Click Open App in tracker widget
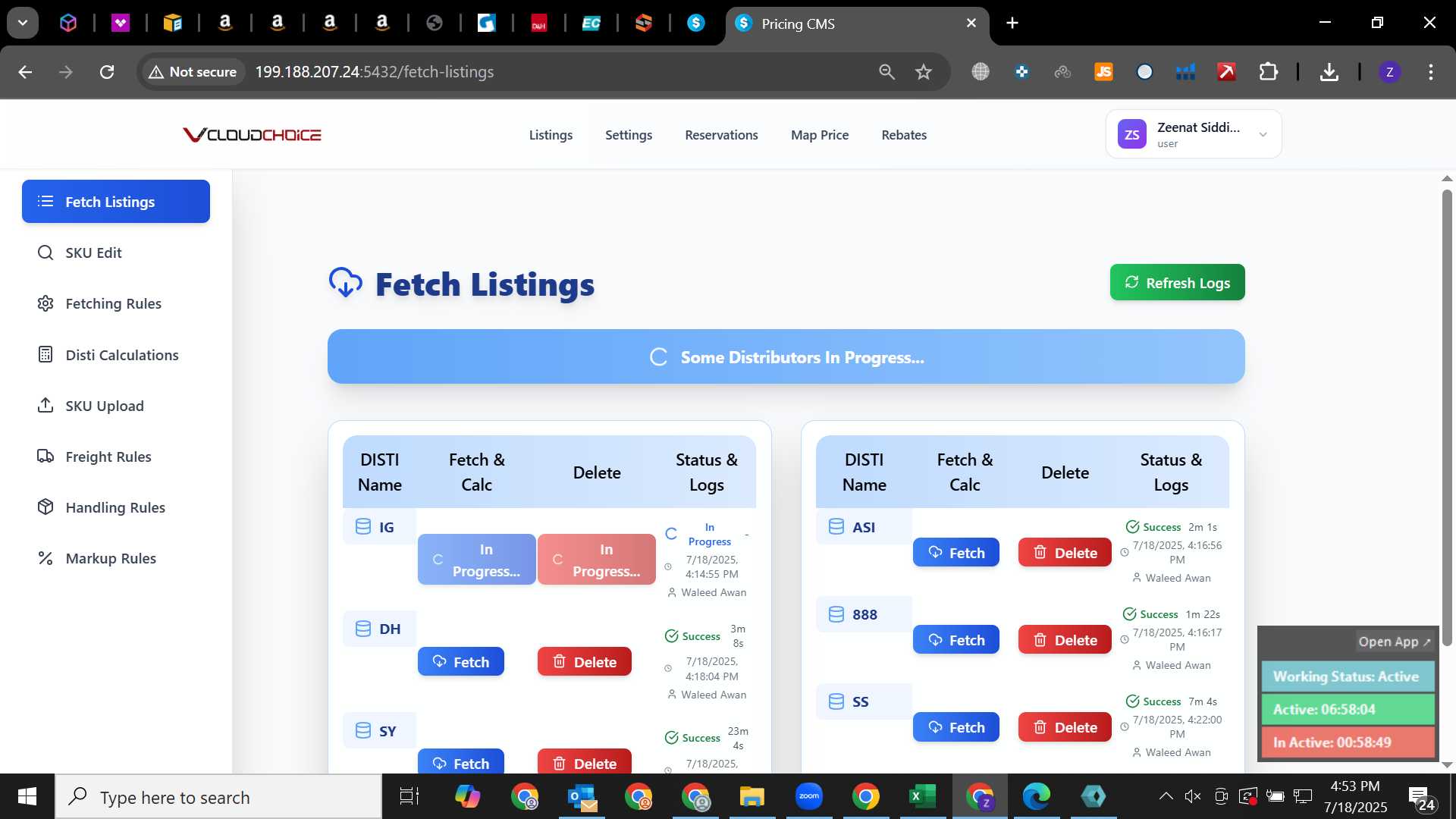The image size is (1456, 819). (1394, 642)
